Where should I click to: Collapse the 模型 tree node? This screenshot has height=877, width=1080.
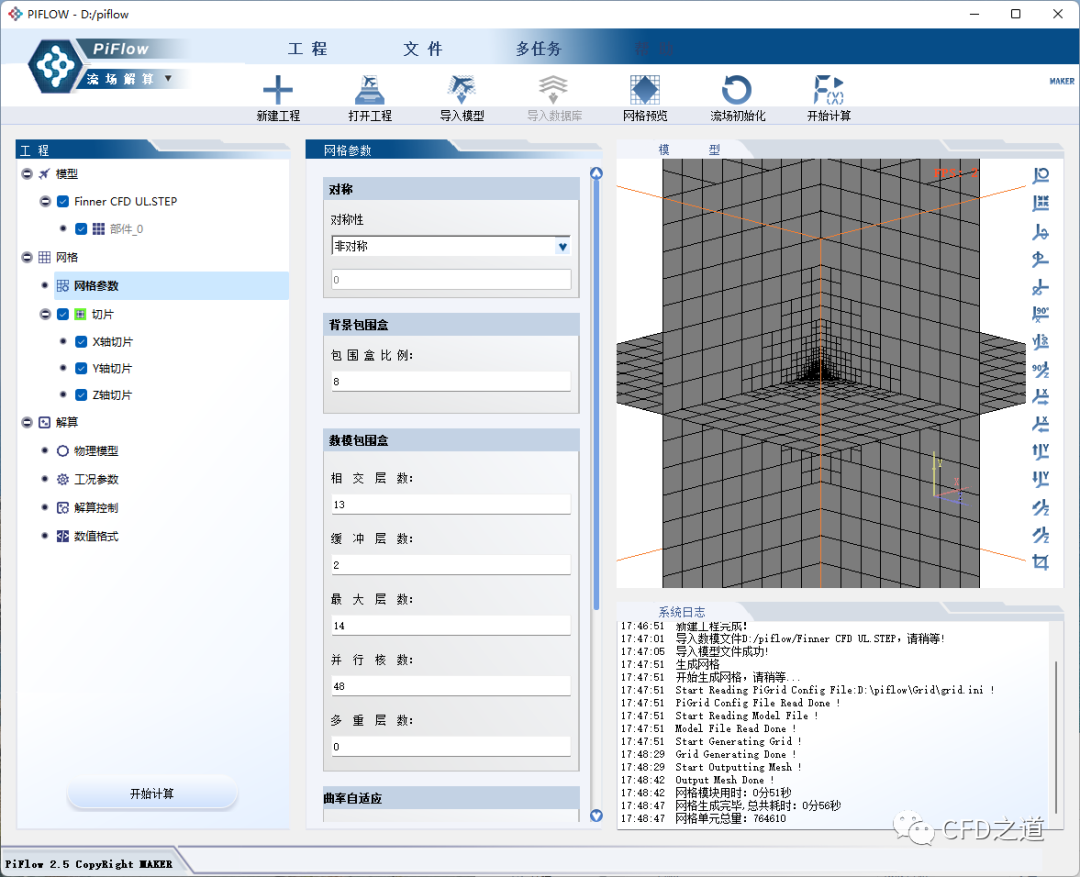tap(26, 174)
